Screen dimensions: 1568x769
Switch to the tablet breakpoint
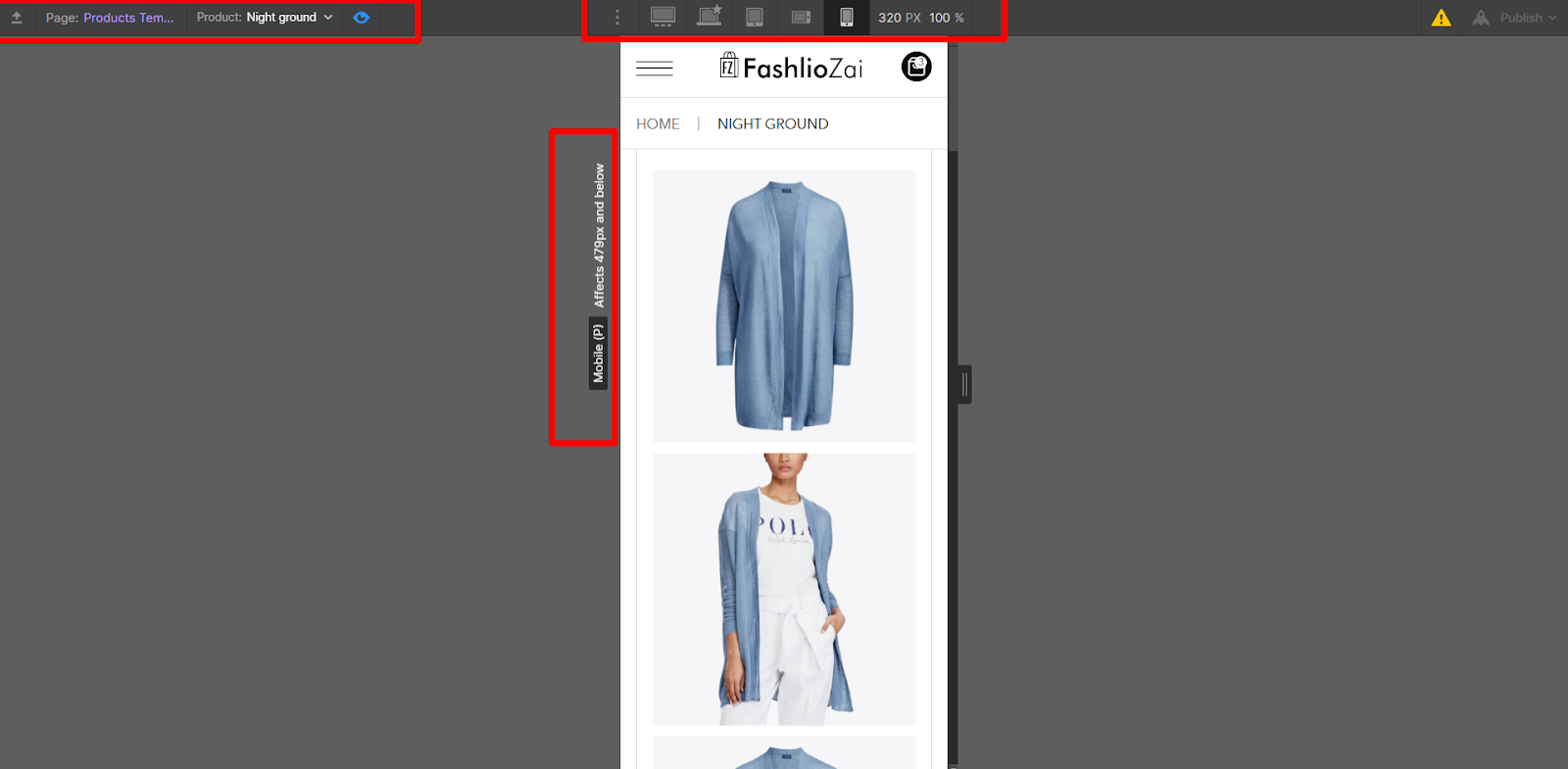coord(755,17)
